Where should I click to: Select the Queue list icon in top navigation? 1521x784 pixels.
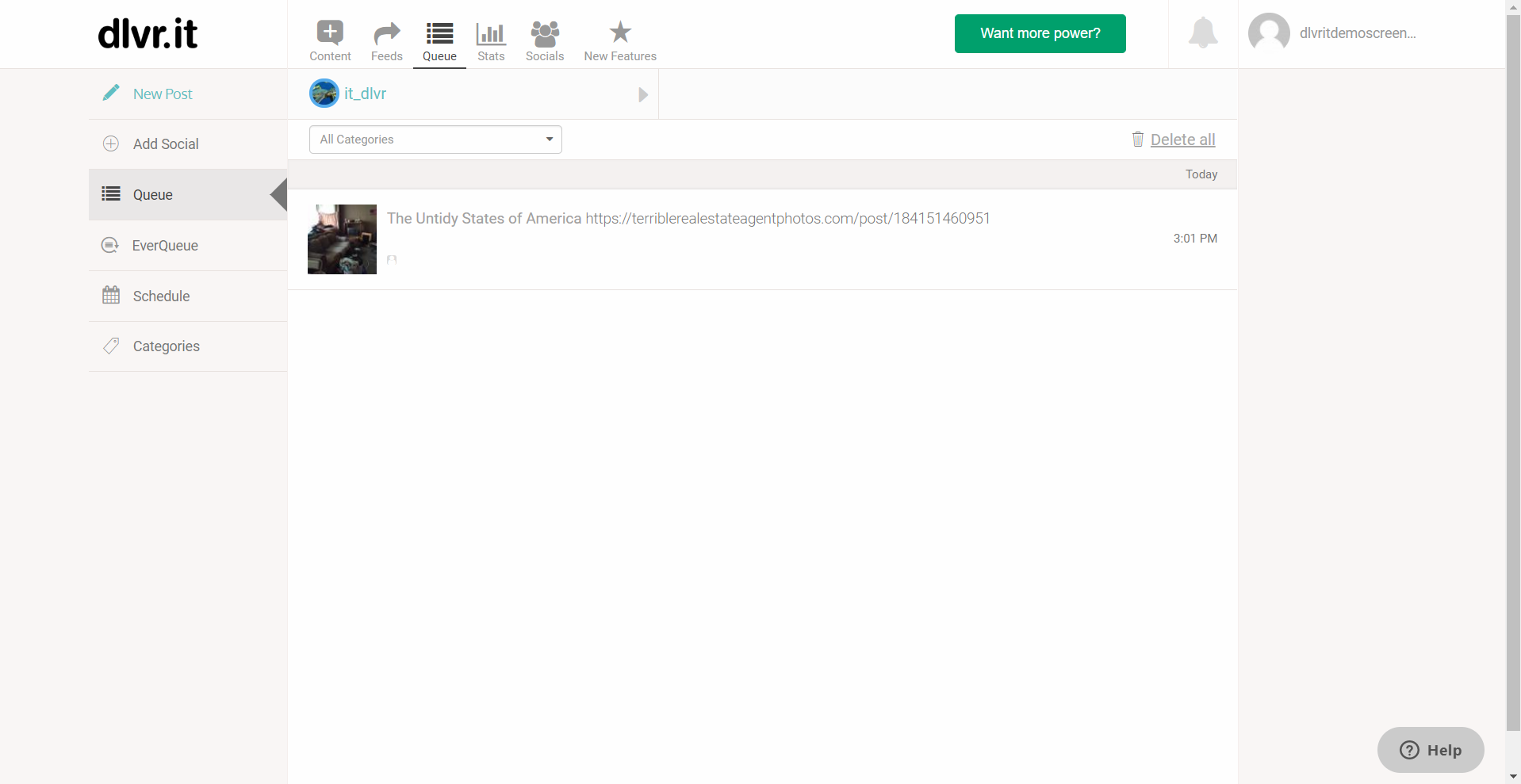[439, 33]
